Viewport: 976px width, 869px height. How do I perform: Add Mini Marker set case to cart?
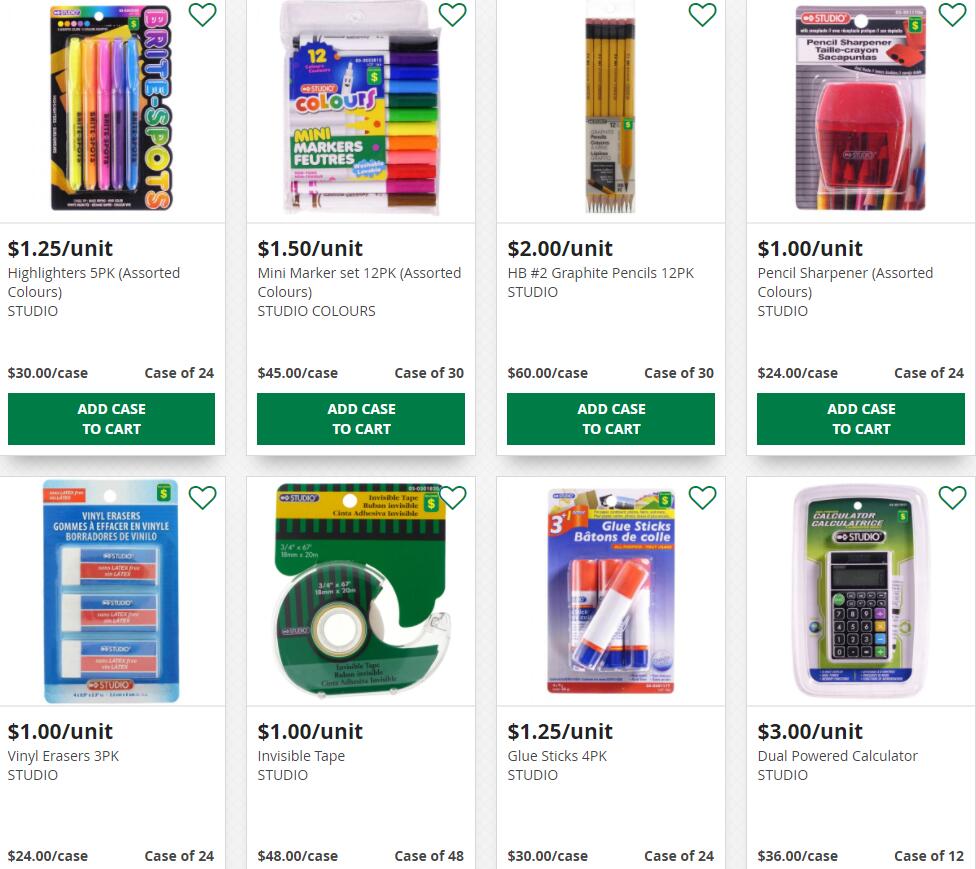point(361,419)
